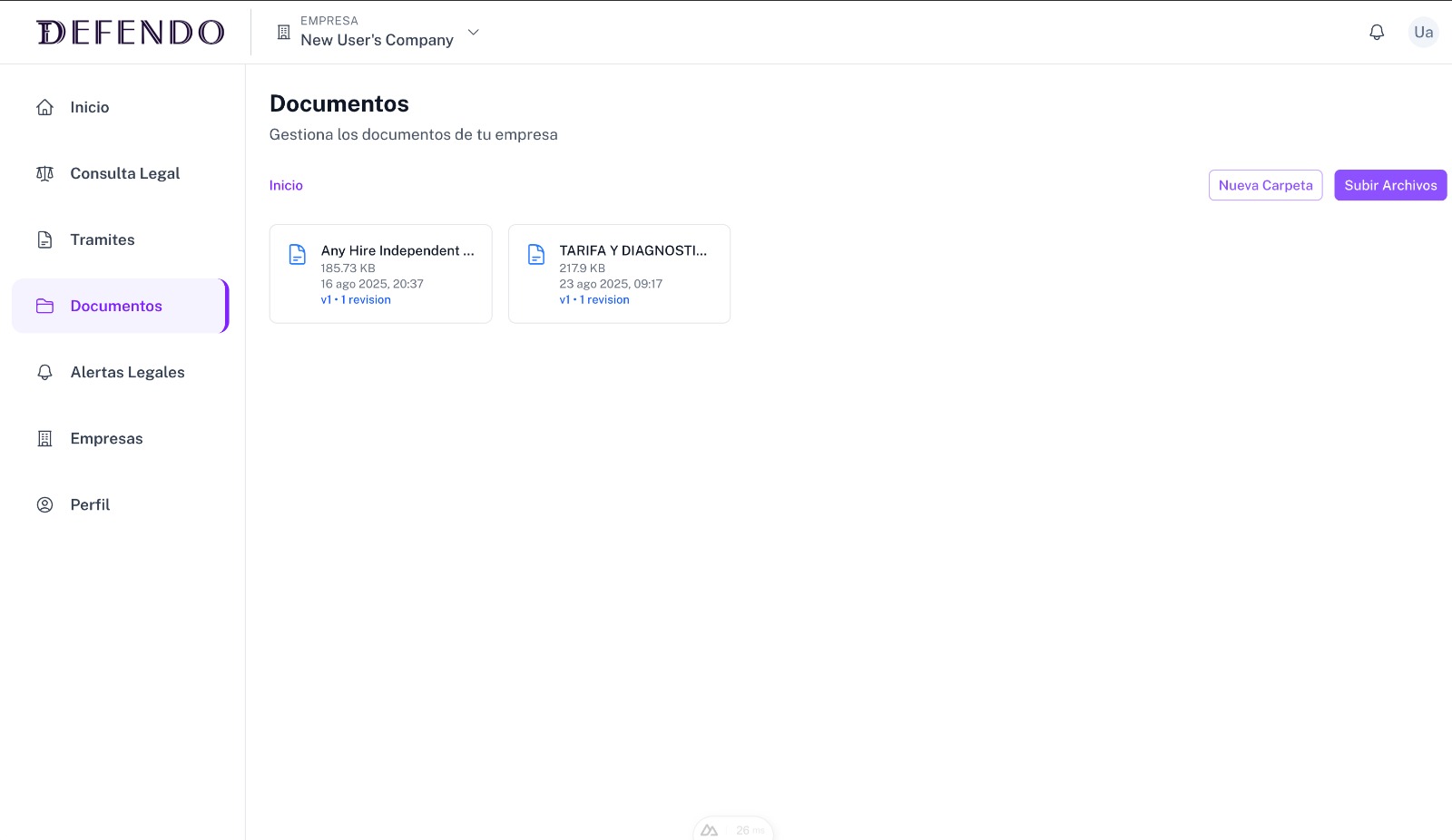The image size is (1452, 840).
Task: Expand the New User's Company company selector
Action: [x=473, y=32]
